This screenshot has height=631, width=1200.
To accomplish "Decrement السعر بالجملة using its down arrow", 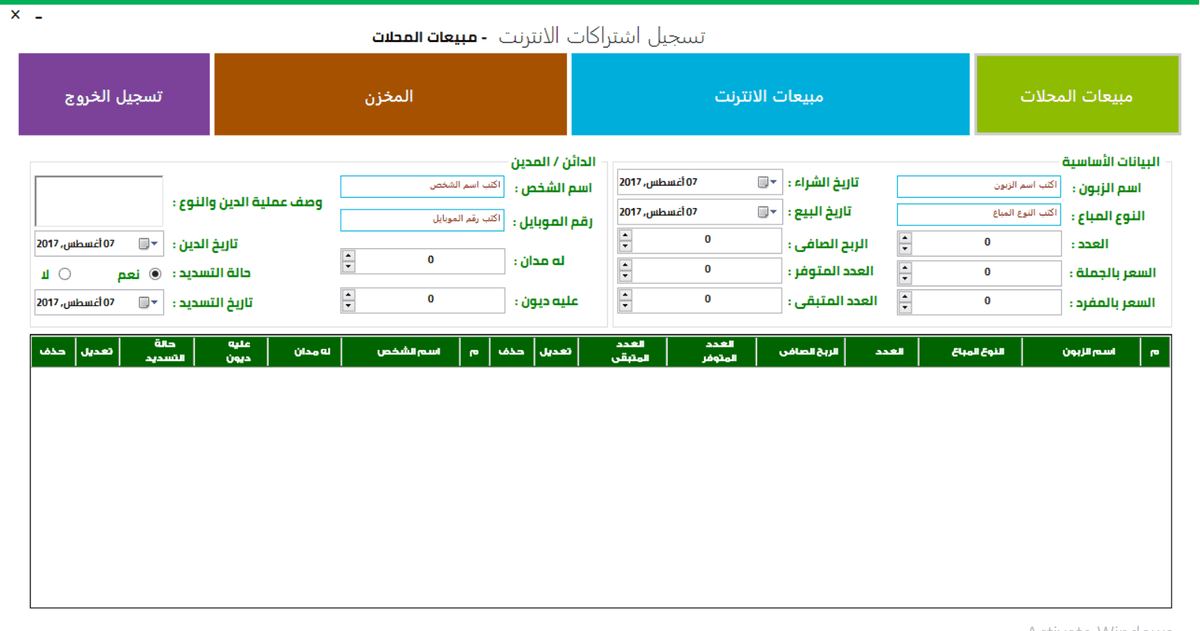I will [x=907, y=277].
